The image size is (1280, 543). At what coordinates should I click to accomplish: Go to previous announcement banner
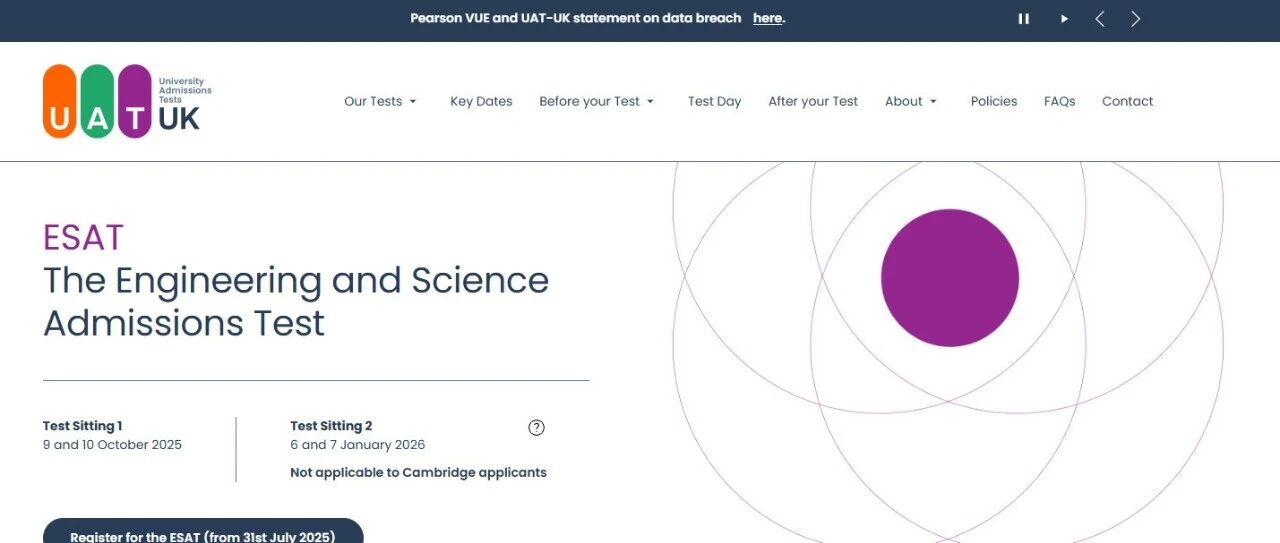click(1100, 19)
